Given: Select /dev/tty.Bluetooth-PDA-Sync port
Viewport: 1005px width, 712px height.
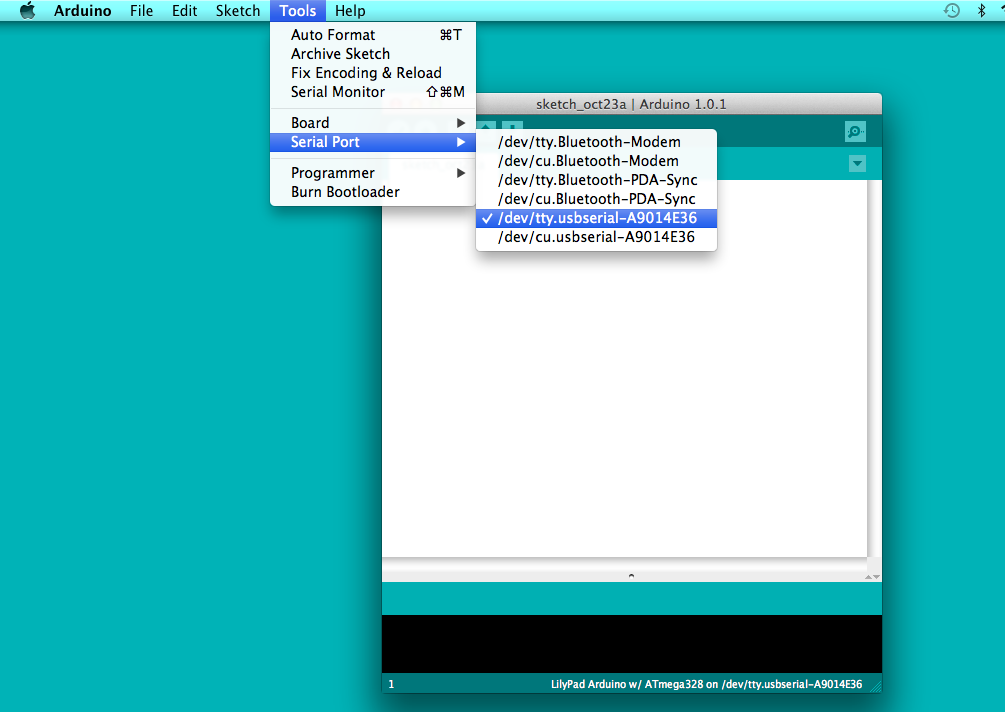Looking at the screenshot, I should pos(596,179).
